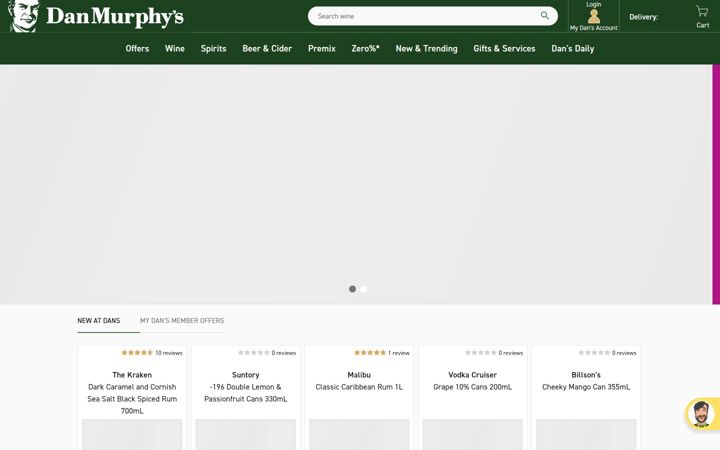Click the Malibu product image

point(359,434)
